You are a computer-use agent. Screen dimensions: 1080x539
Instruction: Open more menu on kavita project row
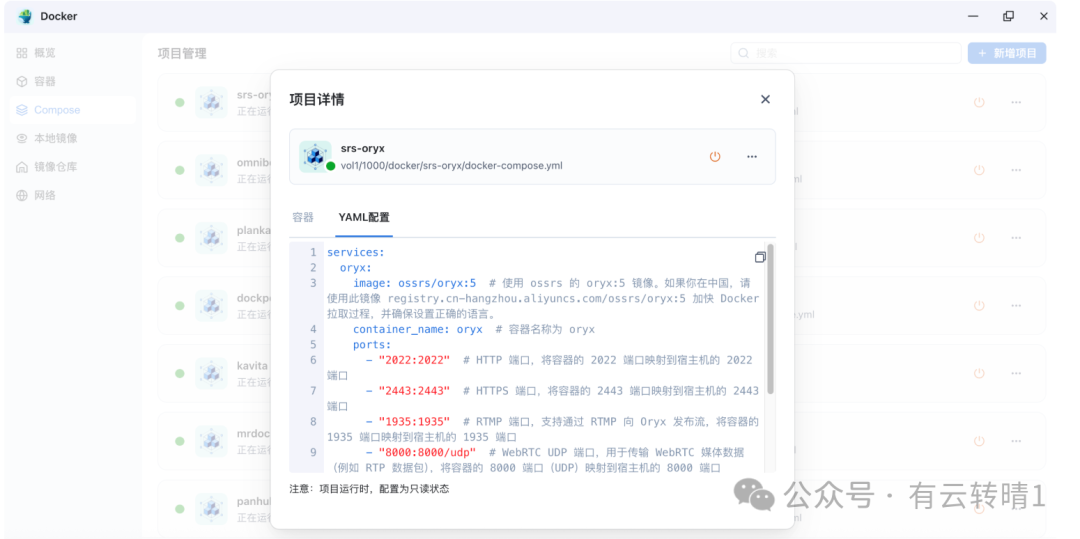(x=1016, y=373)
